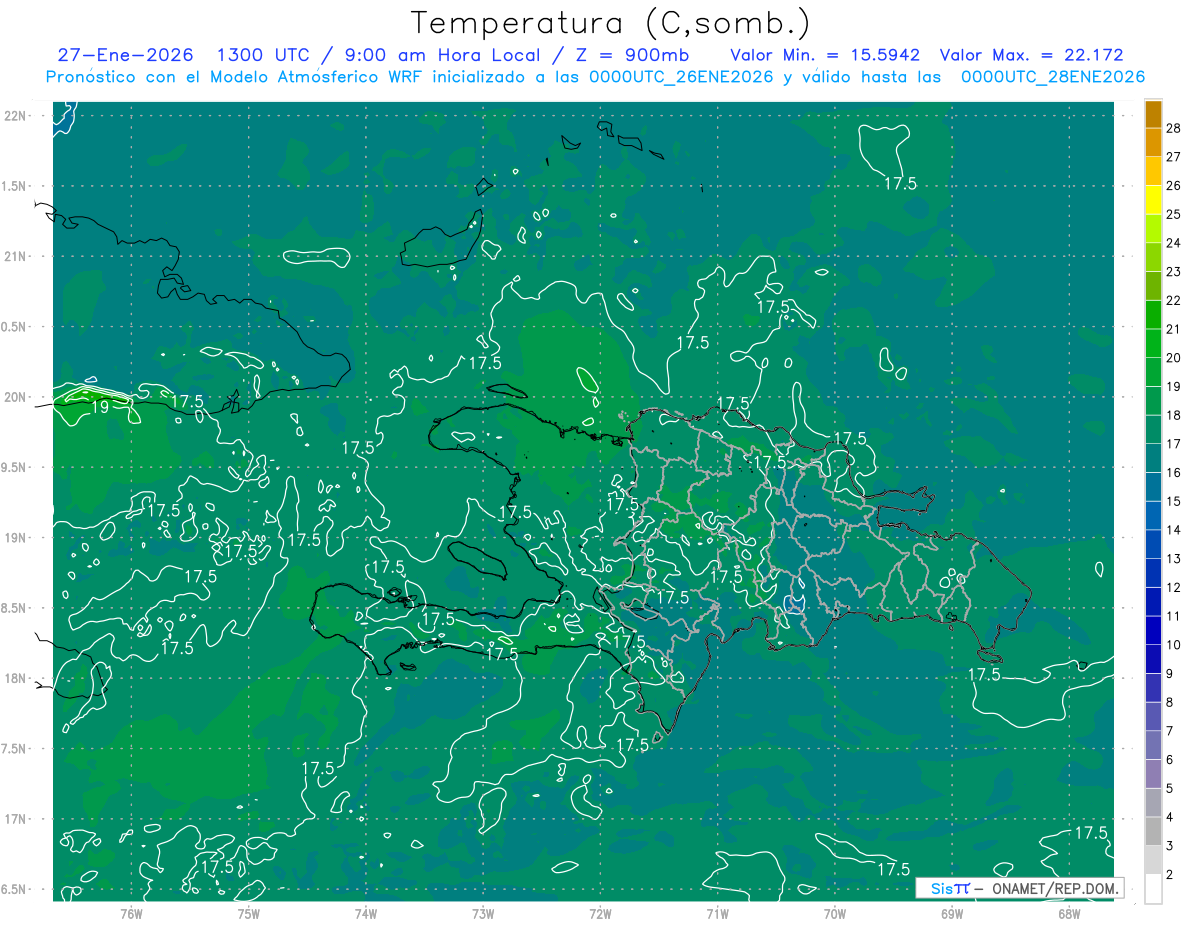
Task: Click the '69W' longitude label
Action: 952,913
